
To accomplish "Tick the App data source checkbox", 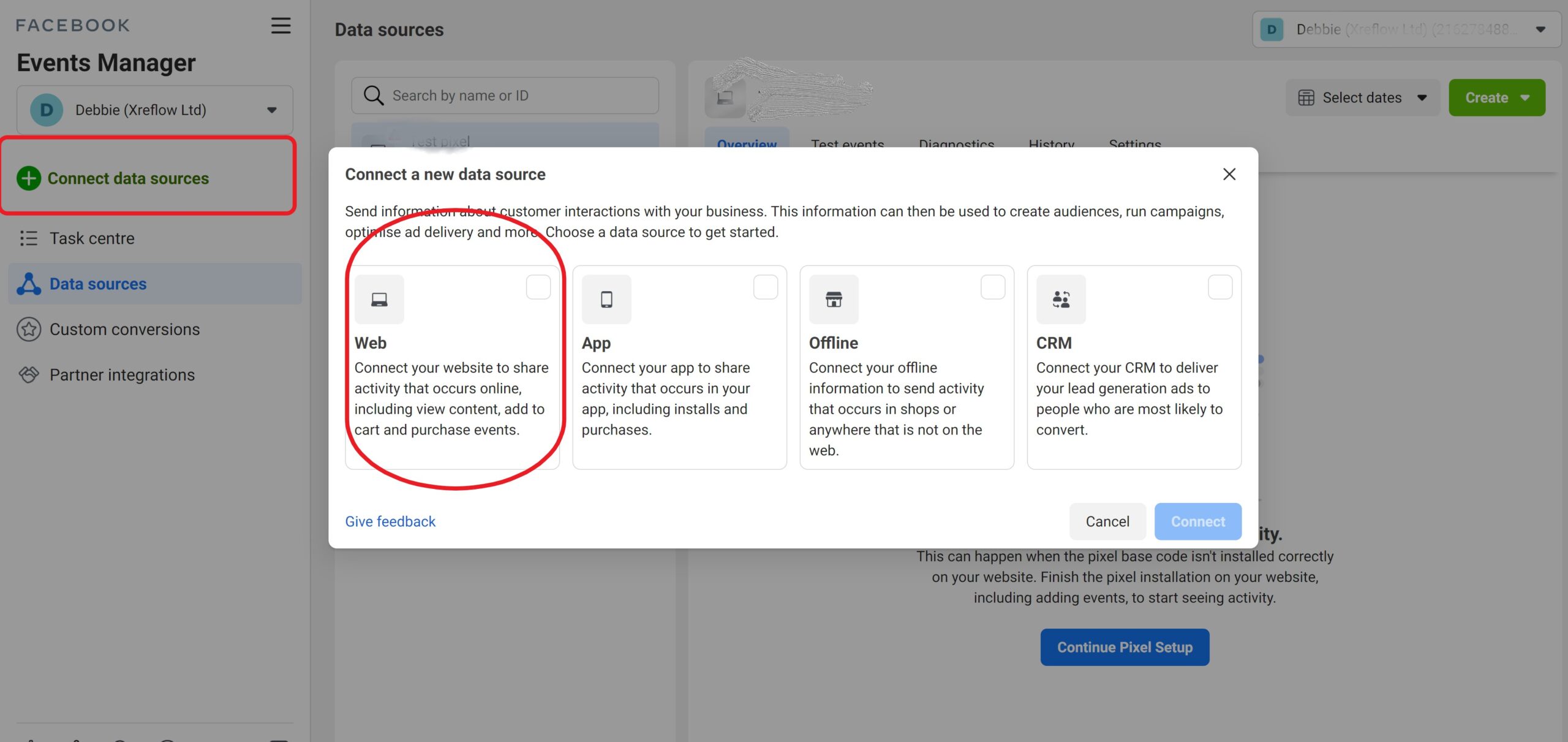I will tap(766, 287).
